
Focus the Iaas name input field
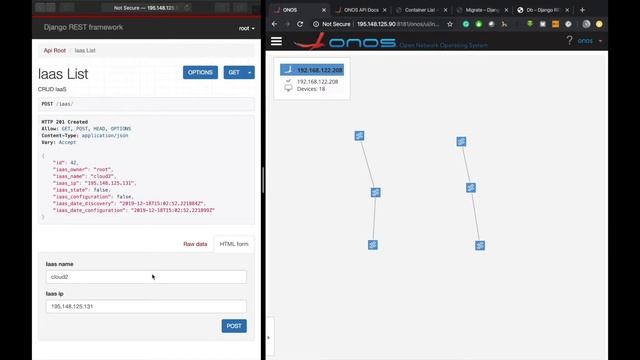coord(146,277)
